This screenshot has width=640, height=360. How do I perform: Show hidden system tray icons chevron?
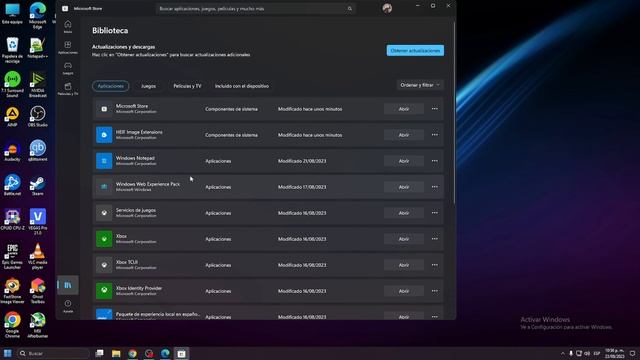pyautogui.click(x=562, y=353)
